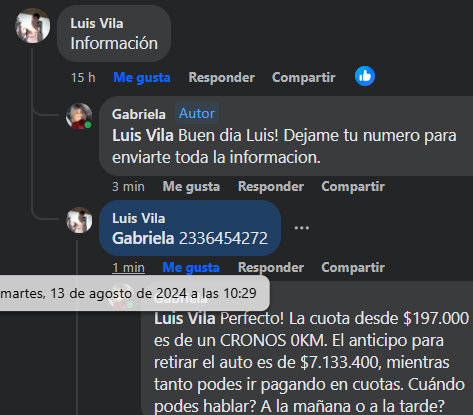The height and width of the screenshot is (415, 473).
Task: Click Responder under Gabriela's Buen dia reply
Action: click(271, 187)
